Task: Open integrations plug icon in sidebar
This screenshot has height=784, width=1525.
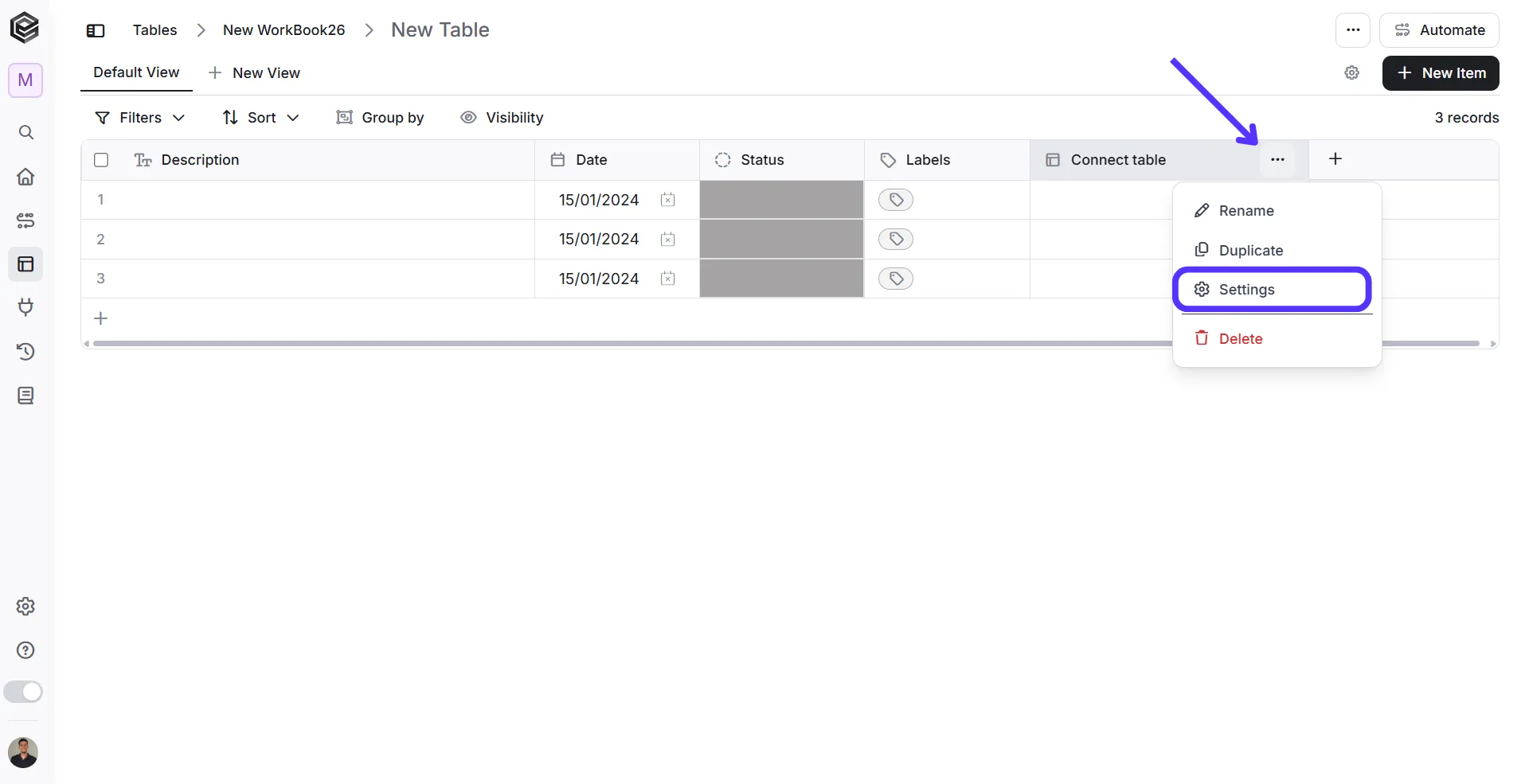Action: (x=25, y=307)
